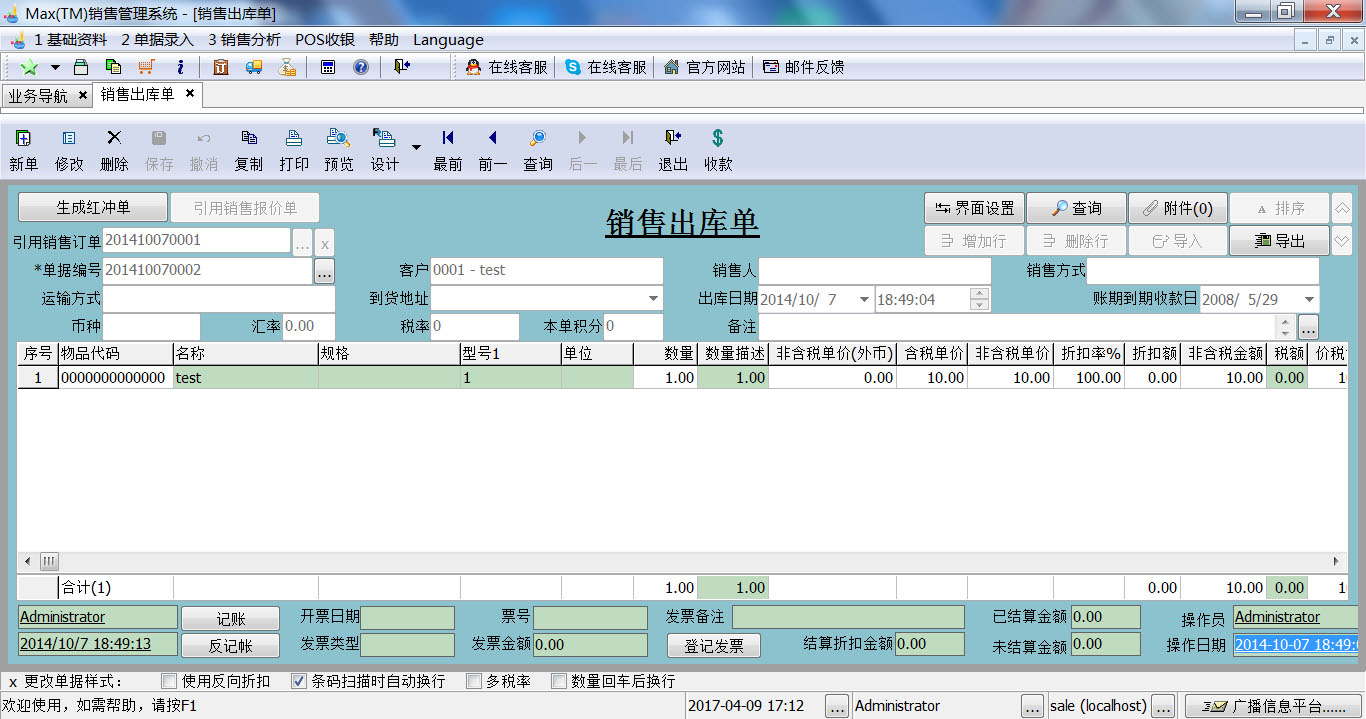This screenshot has width=1366, height=719.
Task: Click the 删除 (delete) toolbar icon
Action: coord(114,139)
